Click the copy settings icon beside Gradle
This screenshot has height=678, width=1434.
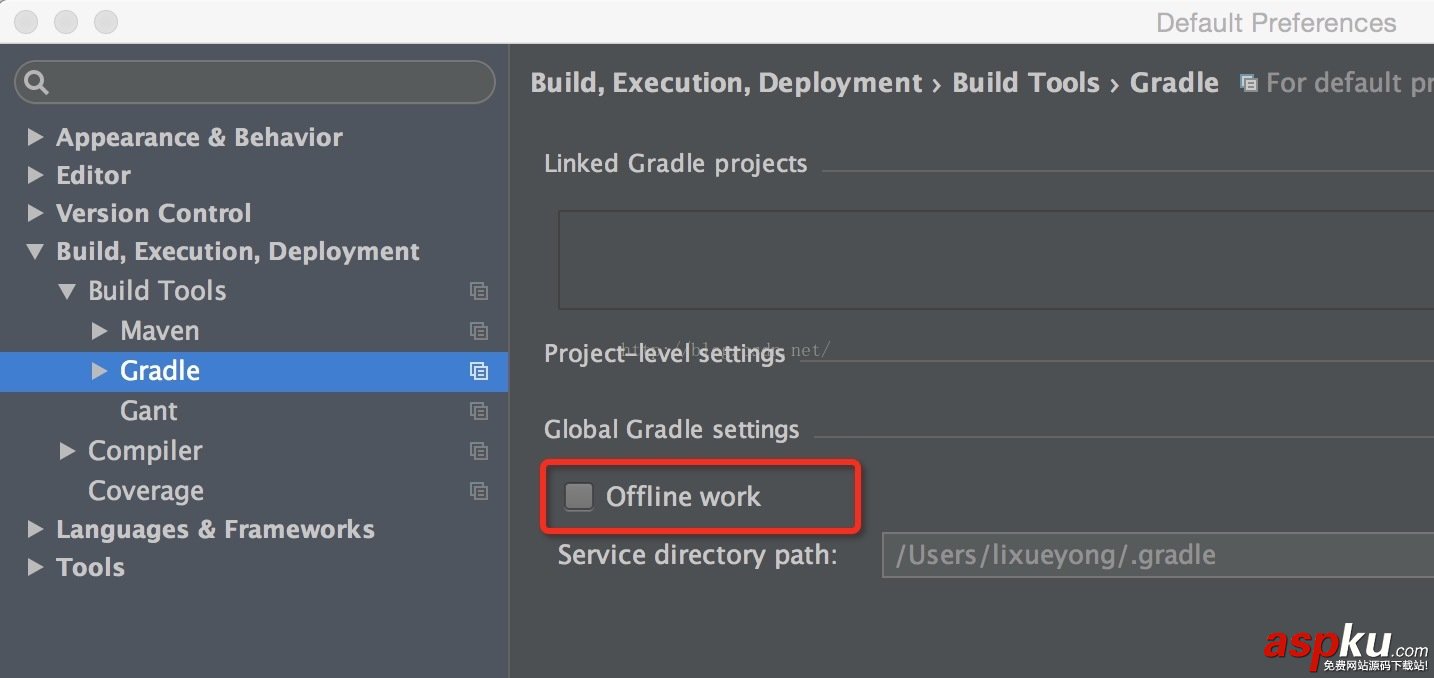pyautogui.click(x=479, y=371)
